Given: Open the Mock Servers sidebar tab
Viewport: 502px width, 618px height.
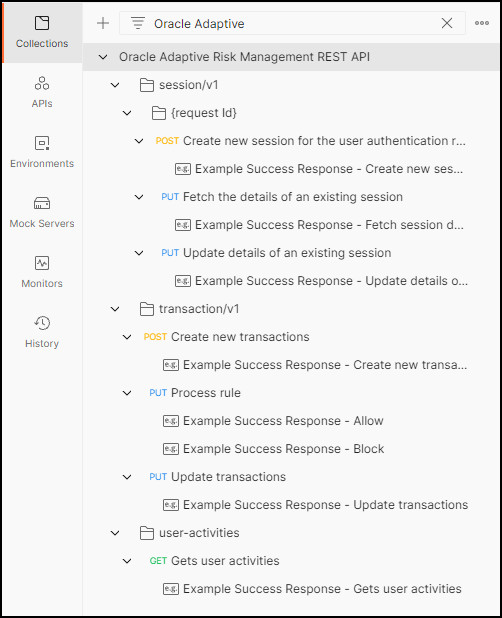Looking at the screenshot, I should tap(42, 212).
